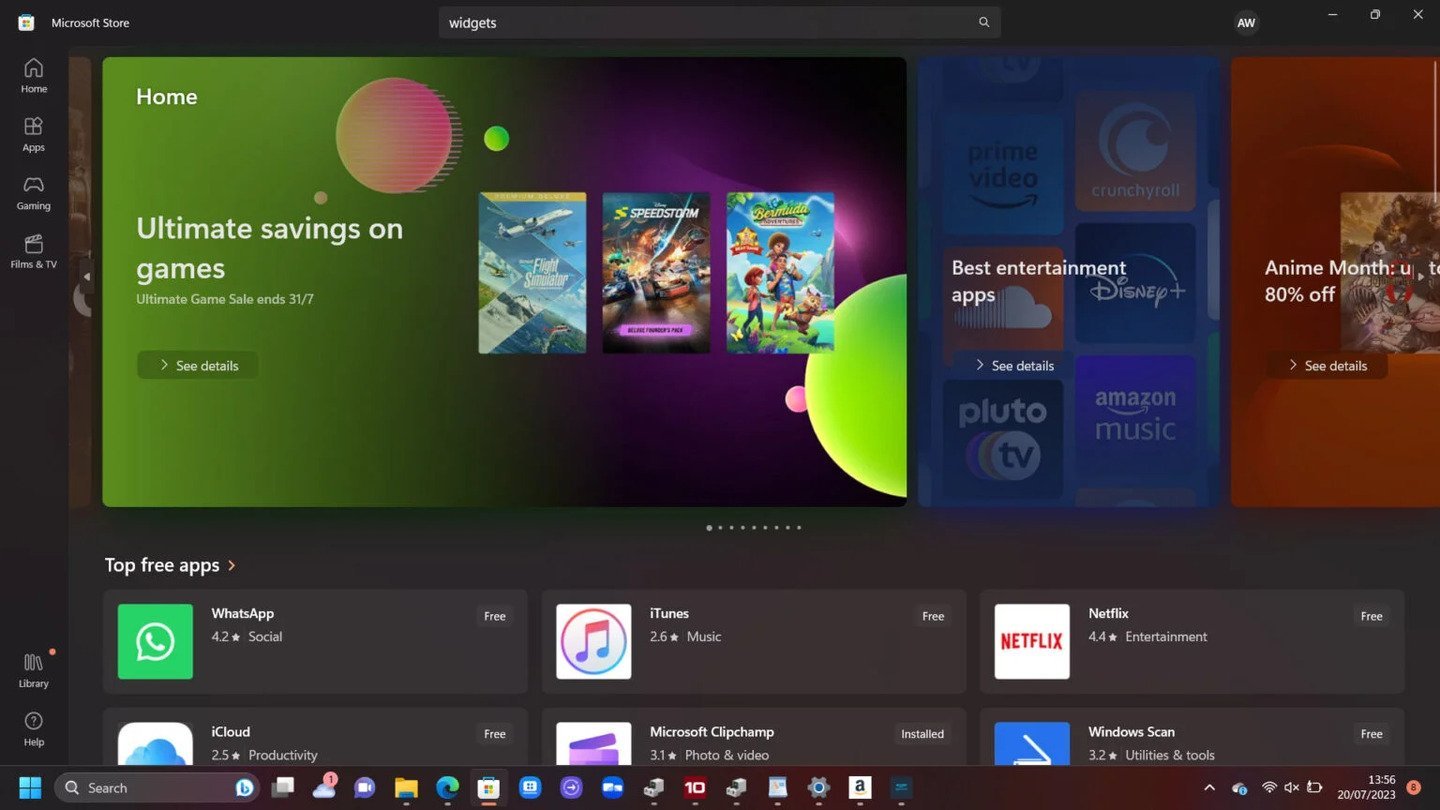
Task: Click the previous banner arrow on carousel
Action: (x=87, y=276)
